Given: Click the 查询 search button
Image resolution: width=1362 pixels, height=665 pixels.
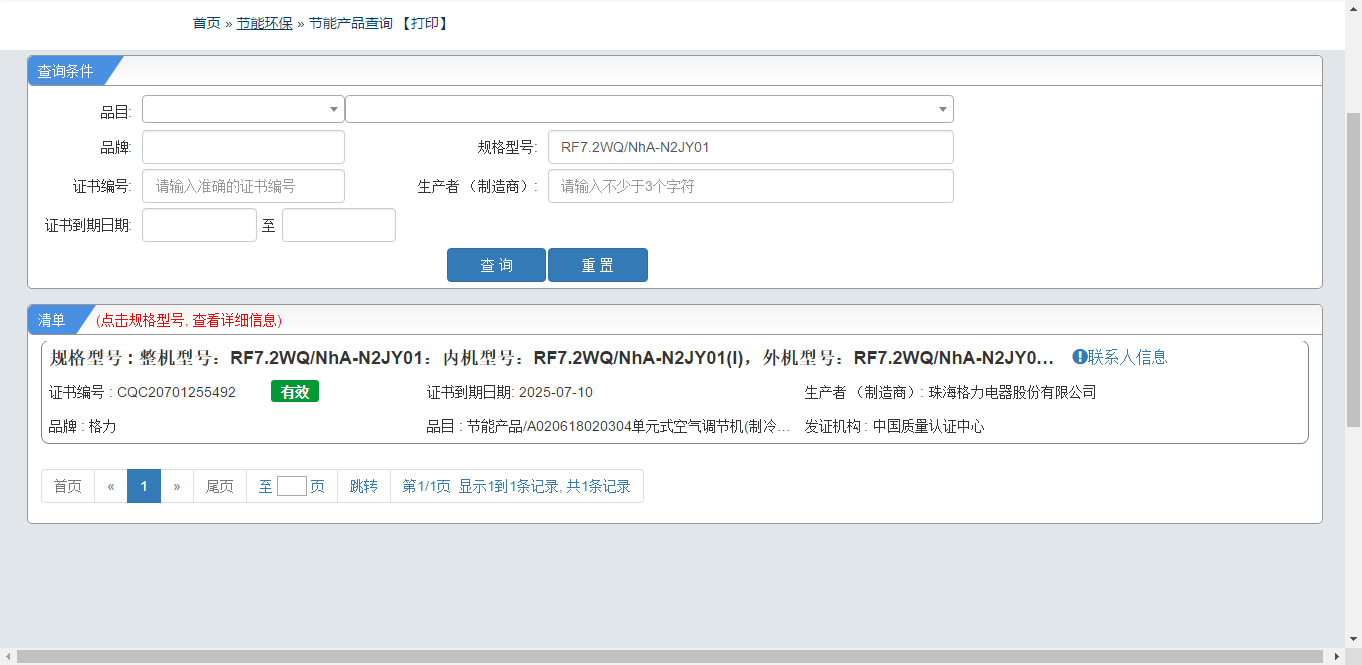Looking at the screenshot, I should (x=496, y=265).
